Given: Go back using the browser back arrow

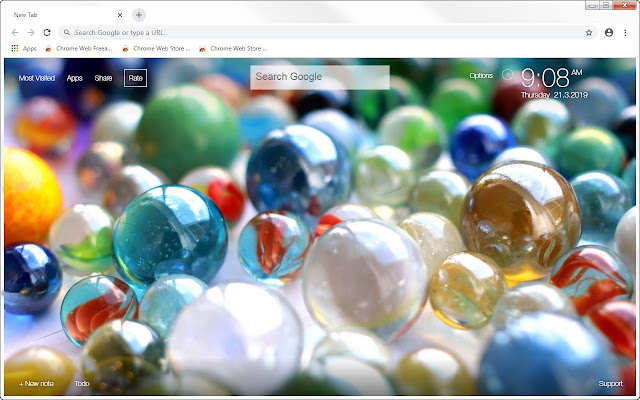Looking at the screenshot, I should (15, 32).
